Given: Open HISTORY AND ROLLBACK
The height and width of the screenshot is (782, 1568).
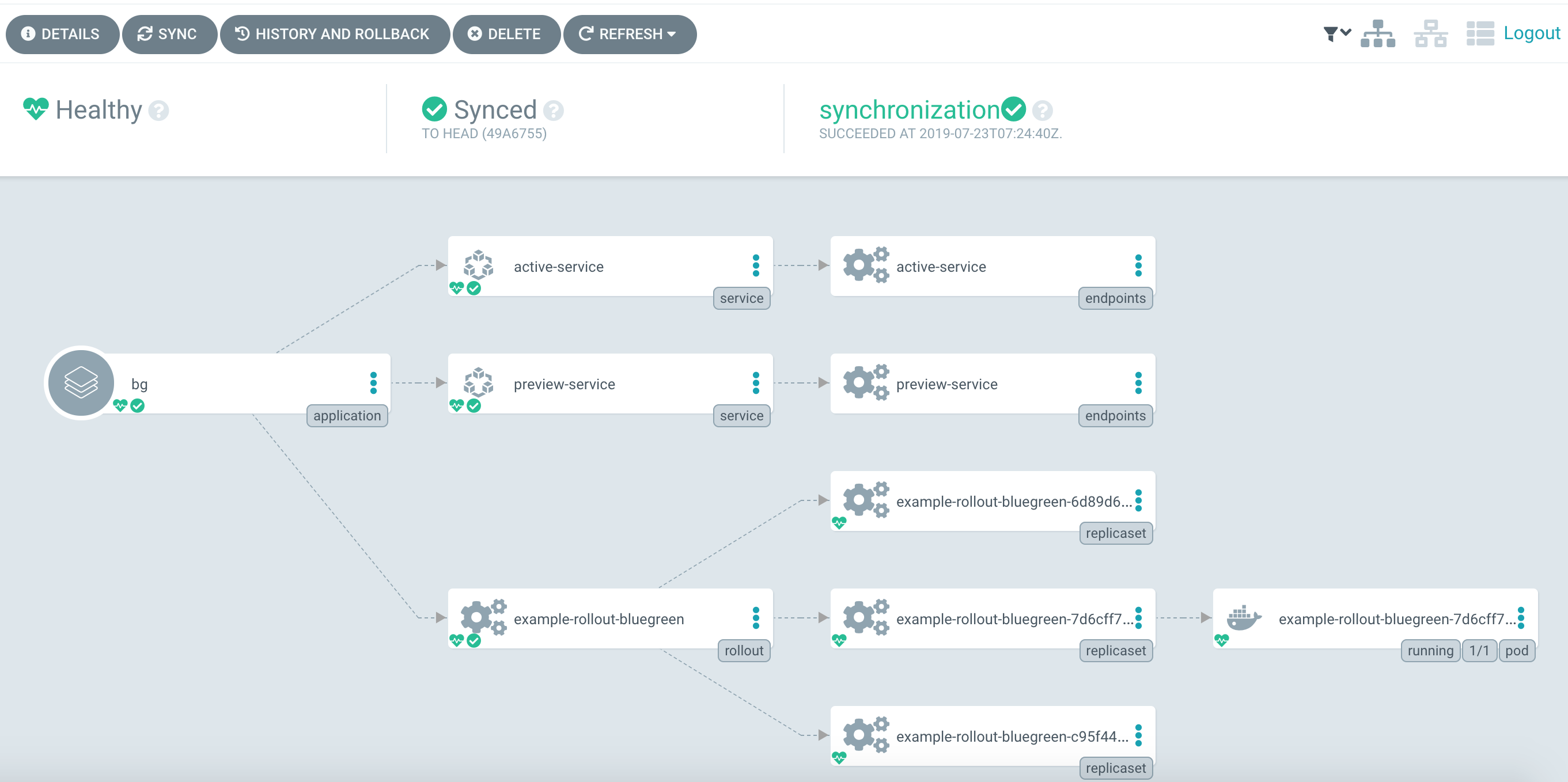Looking at the screenshot, I should click(334, 34).
